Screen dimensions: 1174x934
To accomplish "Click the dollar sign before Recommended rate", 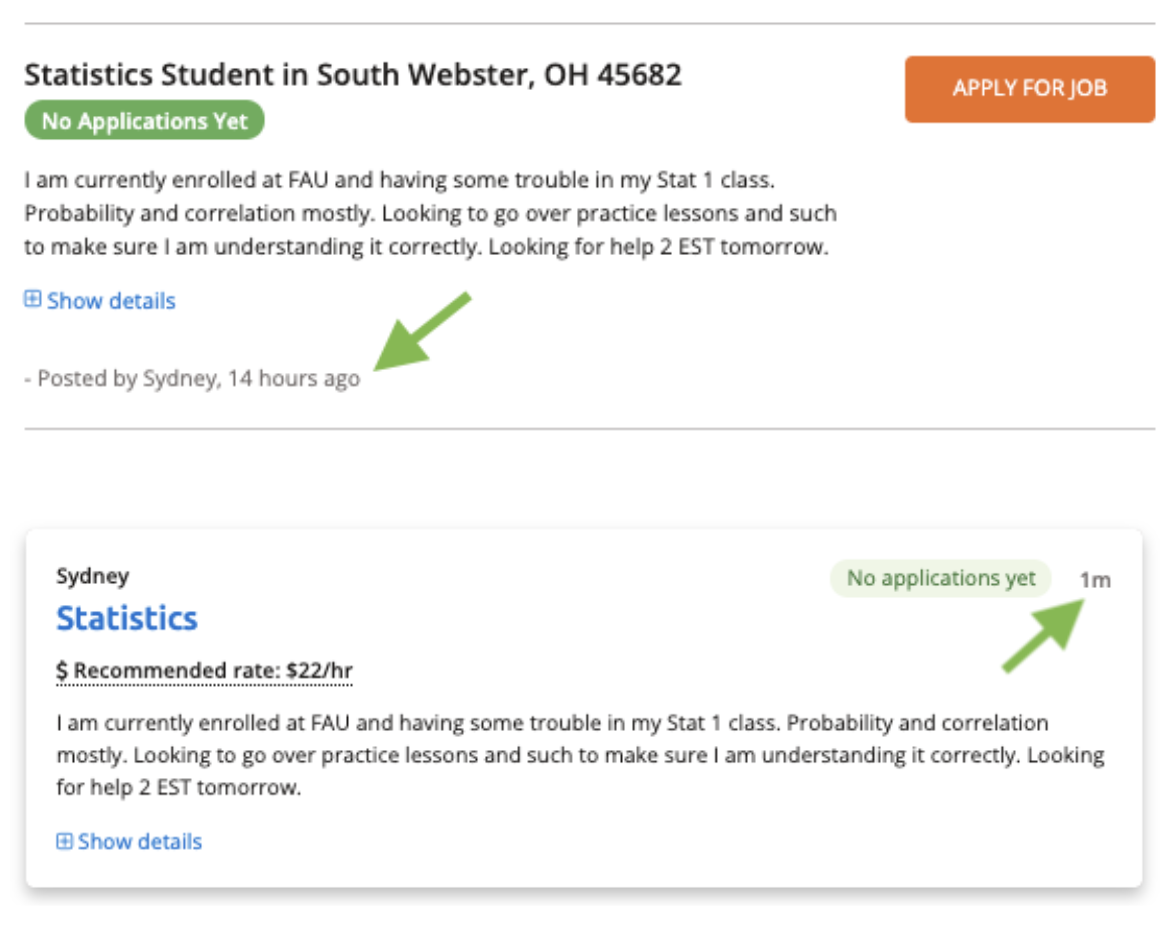I will pos(62,670).
